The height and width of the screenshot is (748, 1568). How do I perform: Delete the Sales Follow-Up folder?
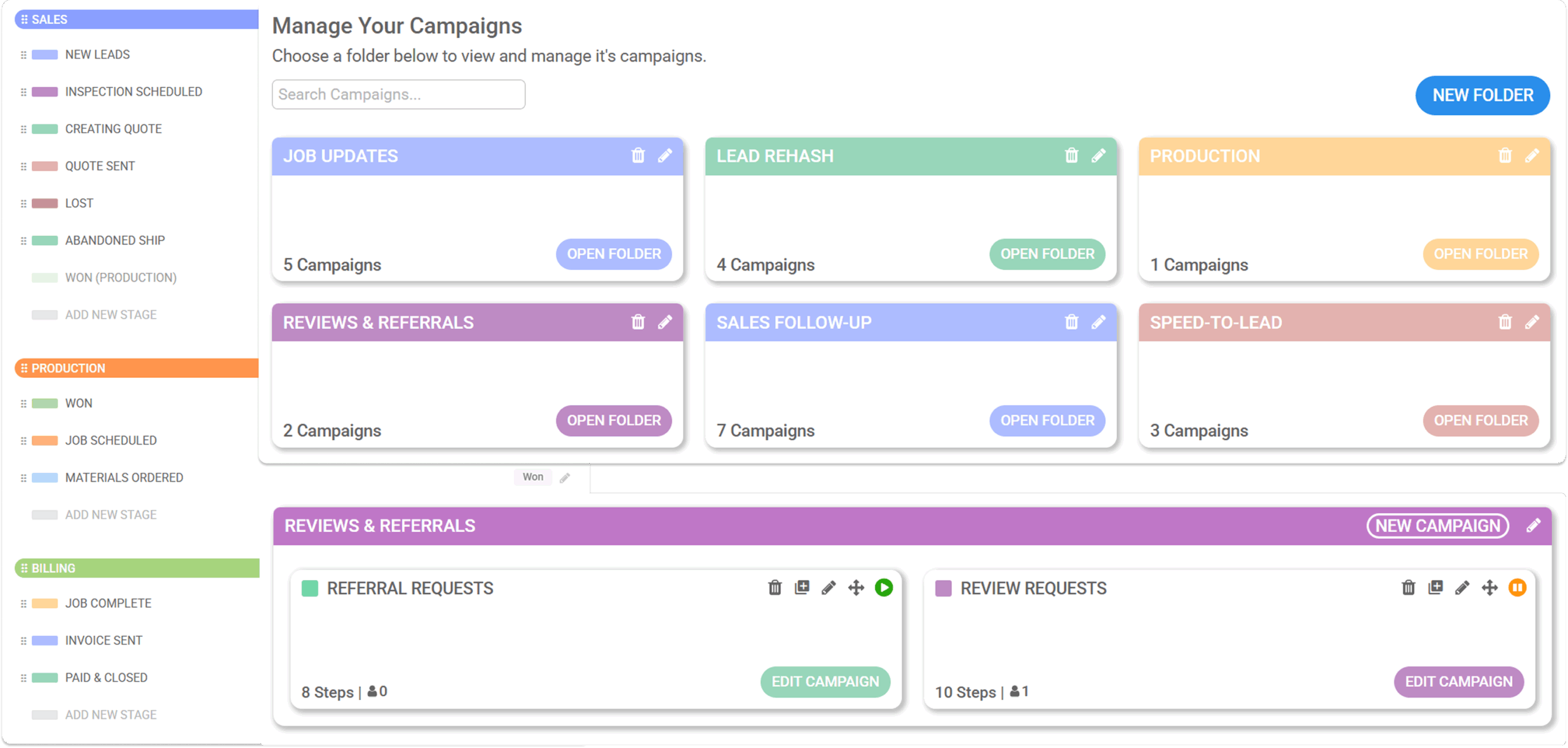(1071, 322)
